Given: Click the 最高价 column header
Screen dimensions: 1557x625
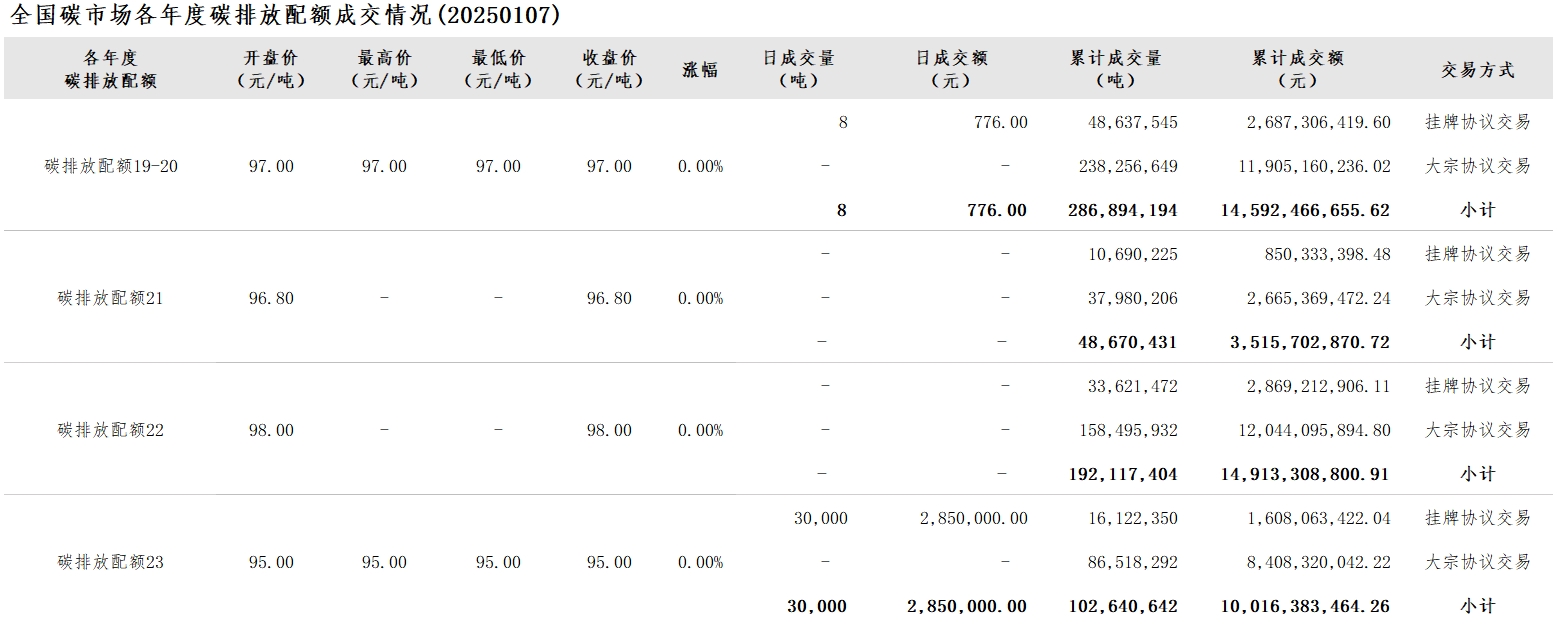Looking at the screenshot, I should click(x=384, y=69).
